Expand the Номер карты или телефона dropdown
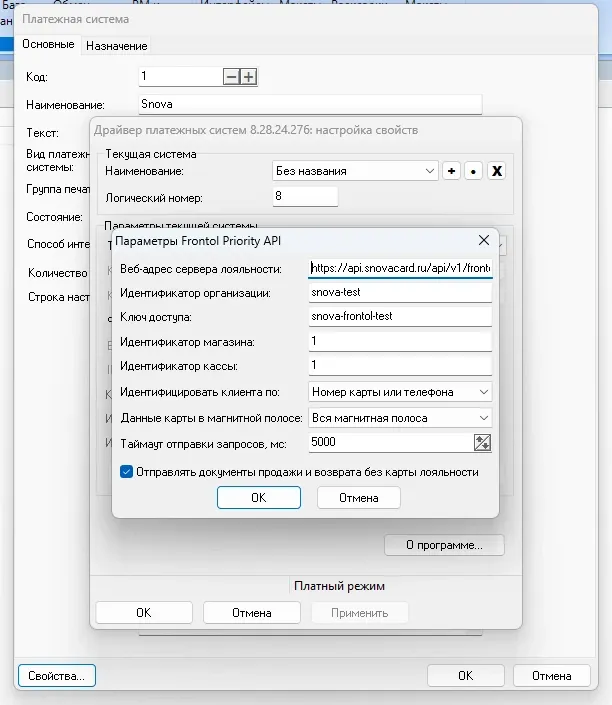 pyautogui.click(x=400, y=392)
